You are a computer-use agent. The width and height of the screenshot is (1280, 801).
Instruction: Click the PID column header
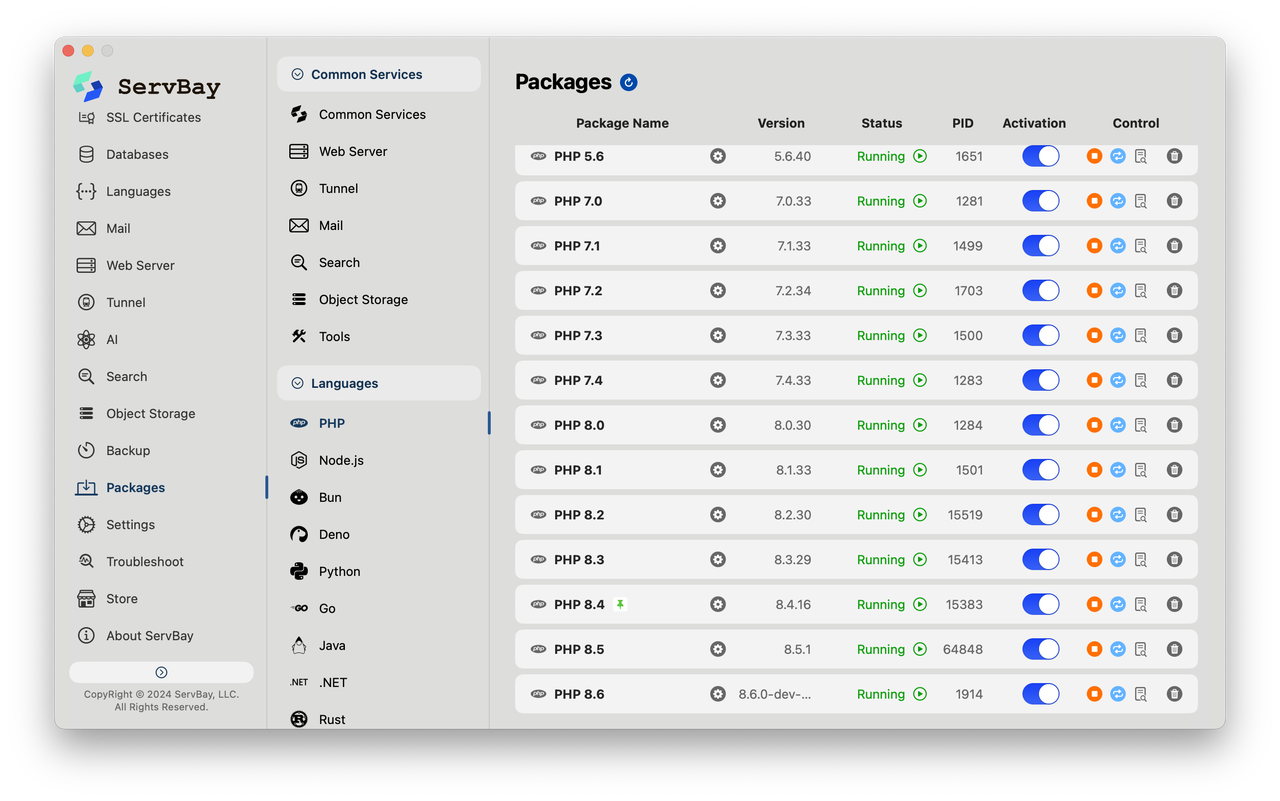pyautogui.click(x=963, y=123)
